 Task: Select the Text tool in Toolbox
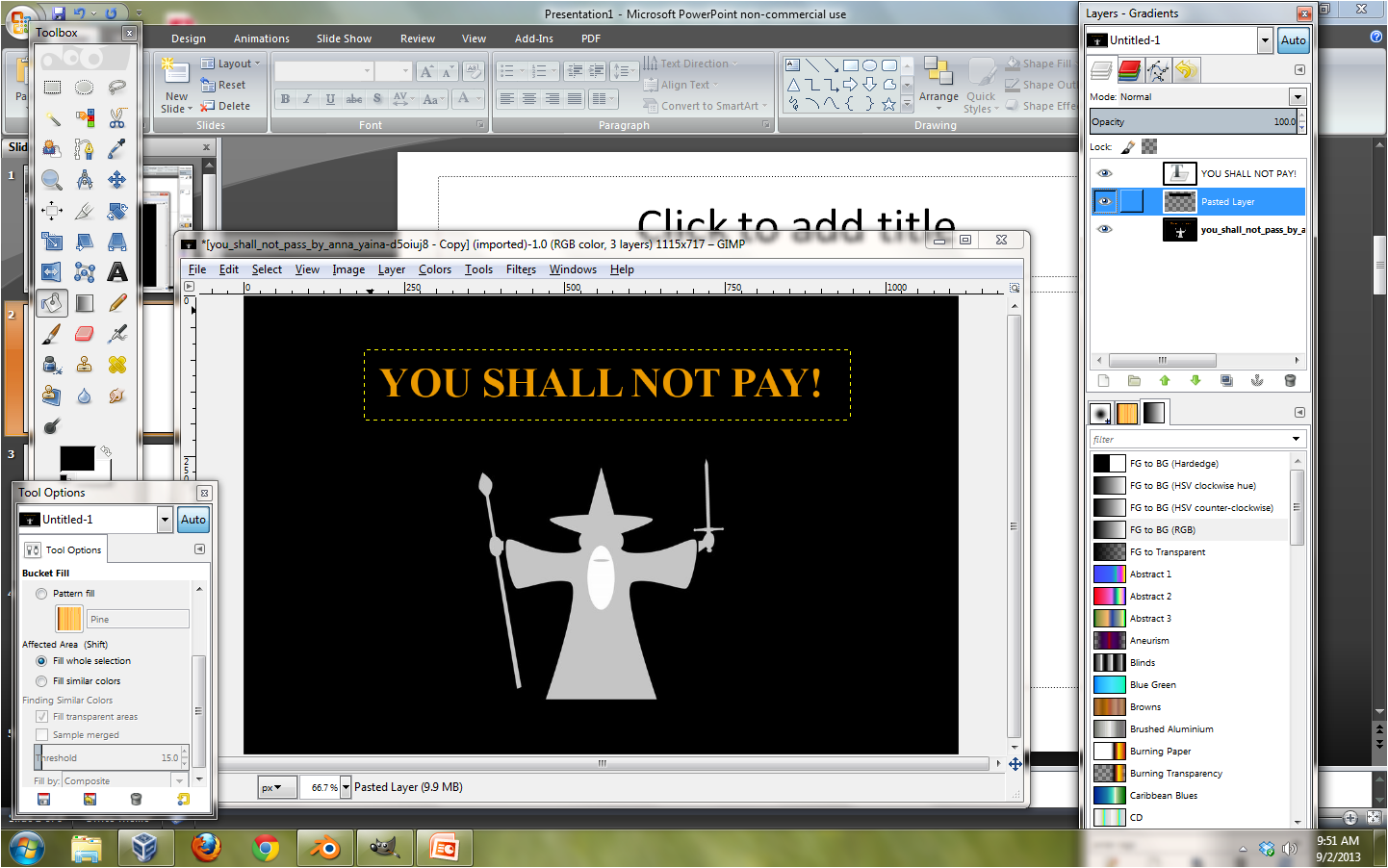pyautogui.click(x=116, y=272)
